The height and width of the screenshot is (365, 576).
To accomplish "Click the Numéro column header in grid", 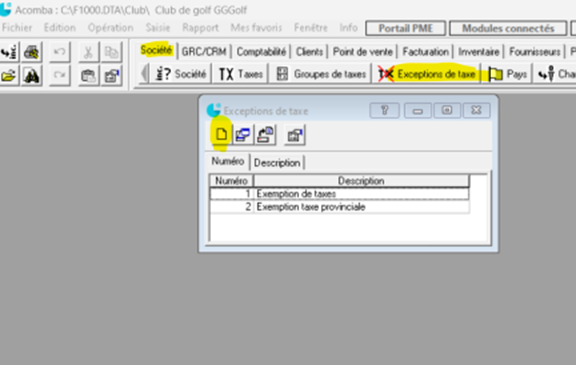I will [x=231, y=181].
